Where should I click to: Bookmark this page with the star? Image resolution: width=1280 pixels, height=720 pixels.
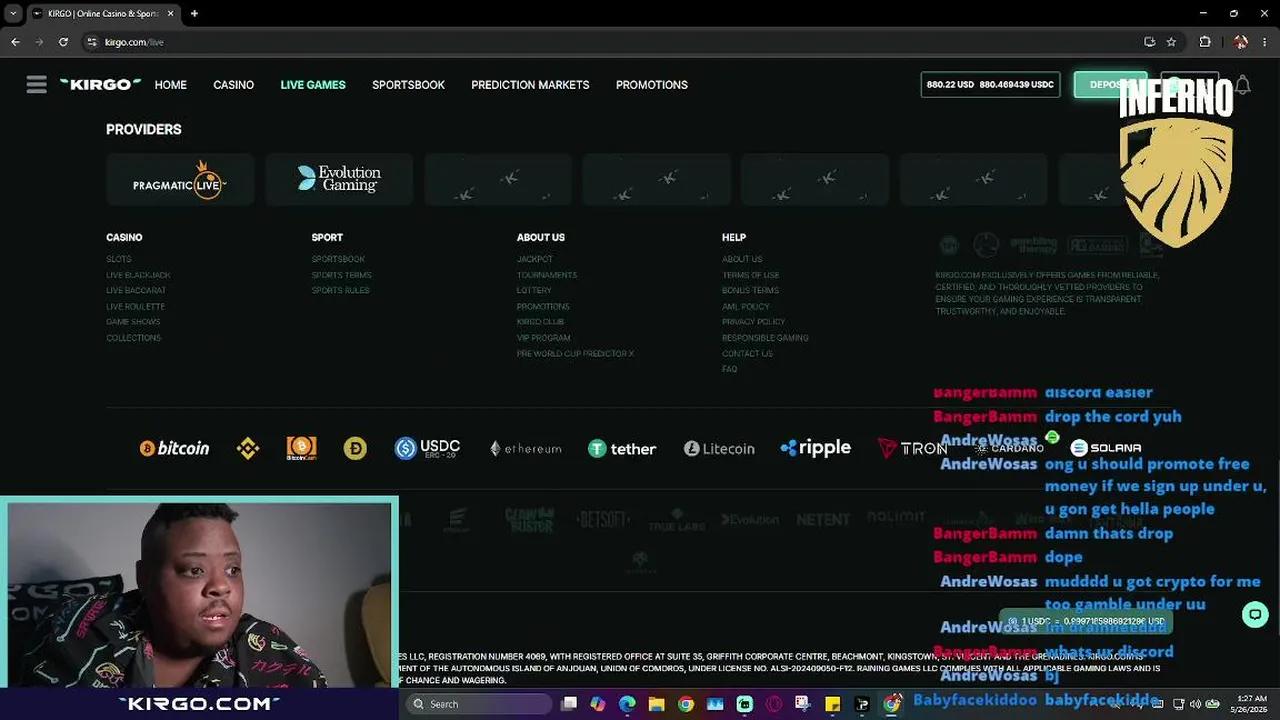pyautogui.click(x=1171, y=42)
